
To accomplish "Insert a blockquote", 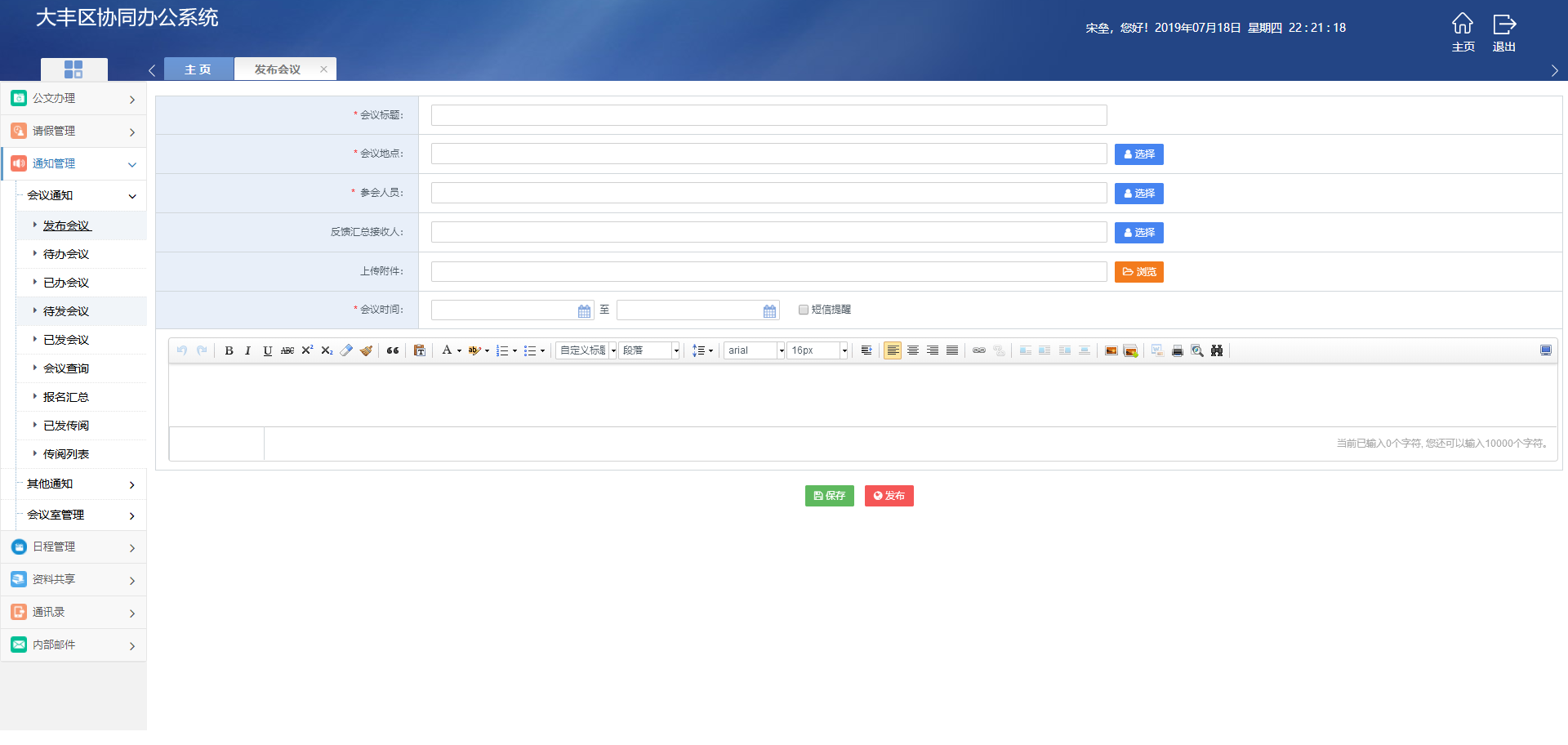I will [393, 350].
